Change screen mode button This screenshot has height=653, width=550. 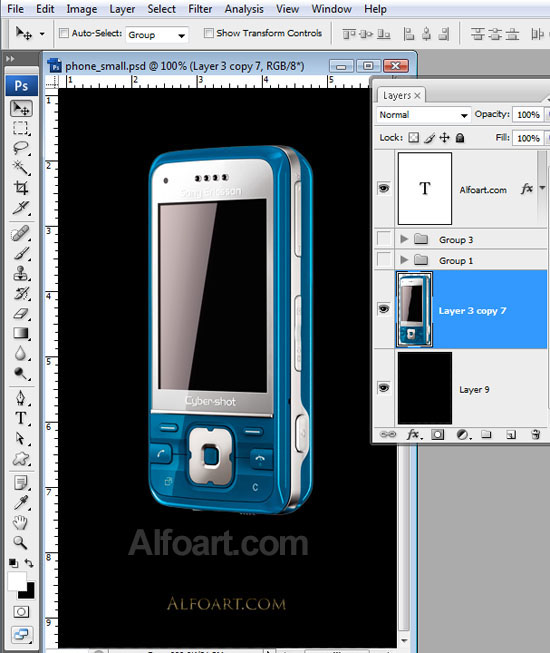(21, 634)
